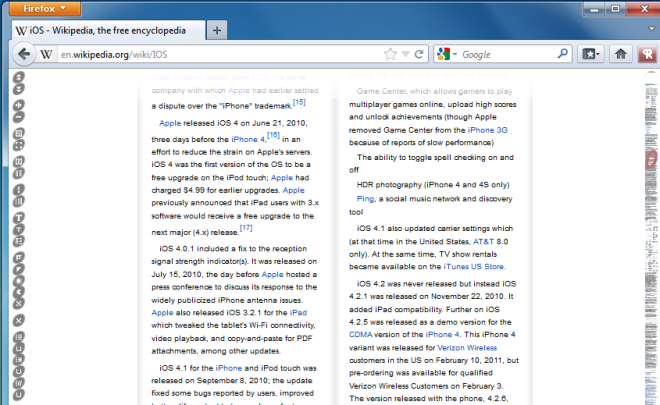
Task: Open the iTunes US Store link
Action: click(474, 266)
